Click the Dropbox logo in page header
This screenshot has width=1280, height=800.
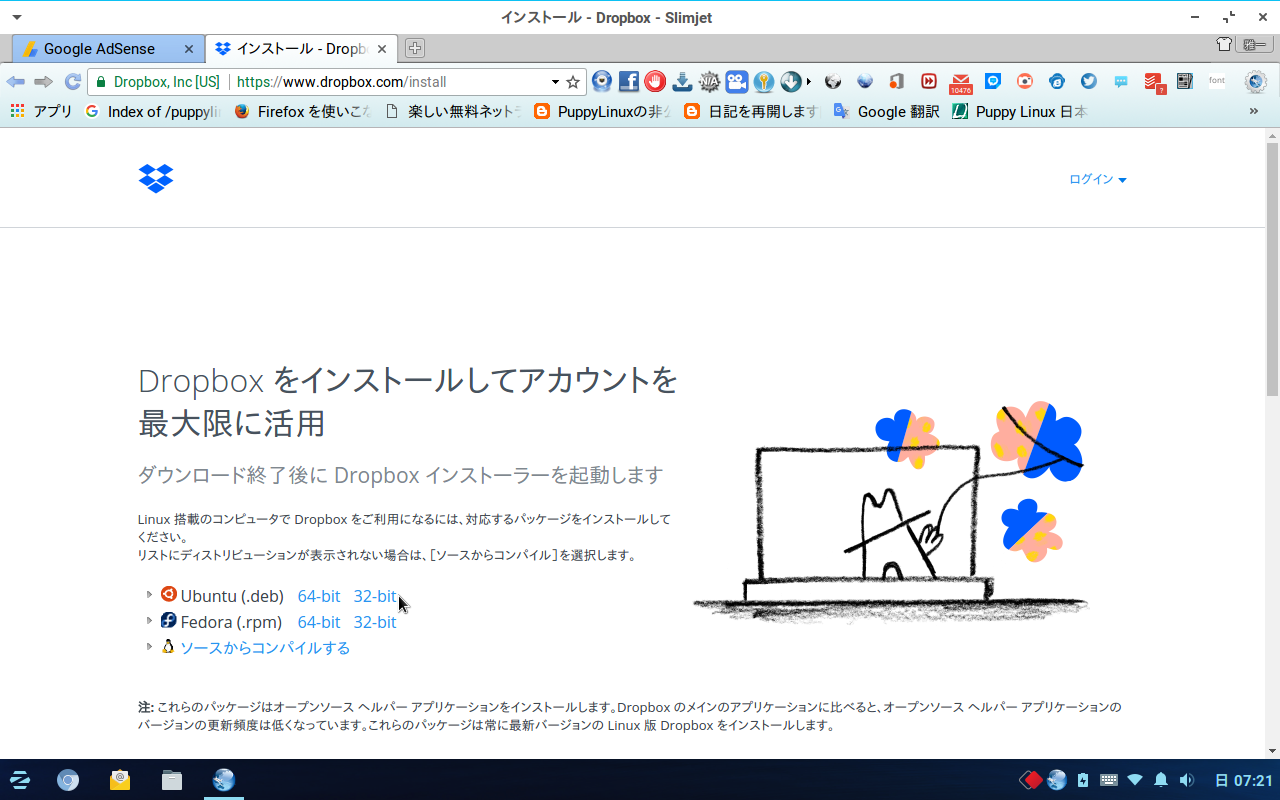point(156,179)
